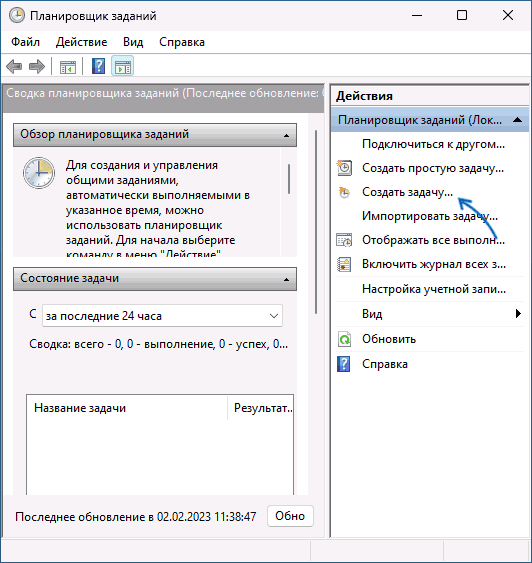Click the large clock icon in overview
This screenshot has height=563, width=532.
click(39, 173)
